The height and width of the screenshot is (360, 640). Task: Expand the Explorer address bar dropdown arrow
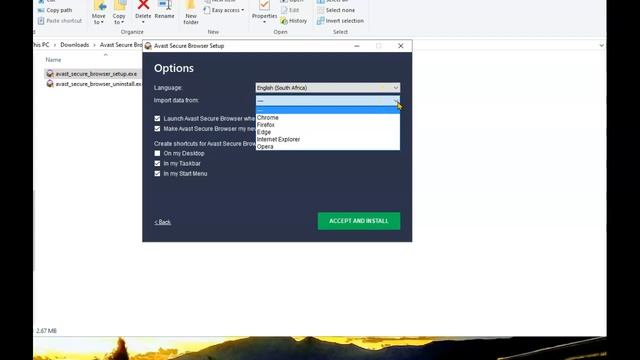click(602, 45)
